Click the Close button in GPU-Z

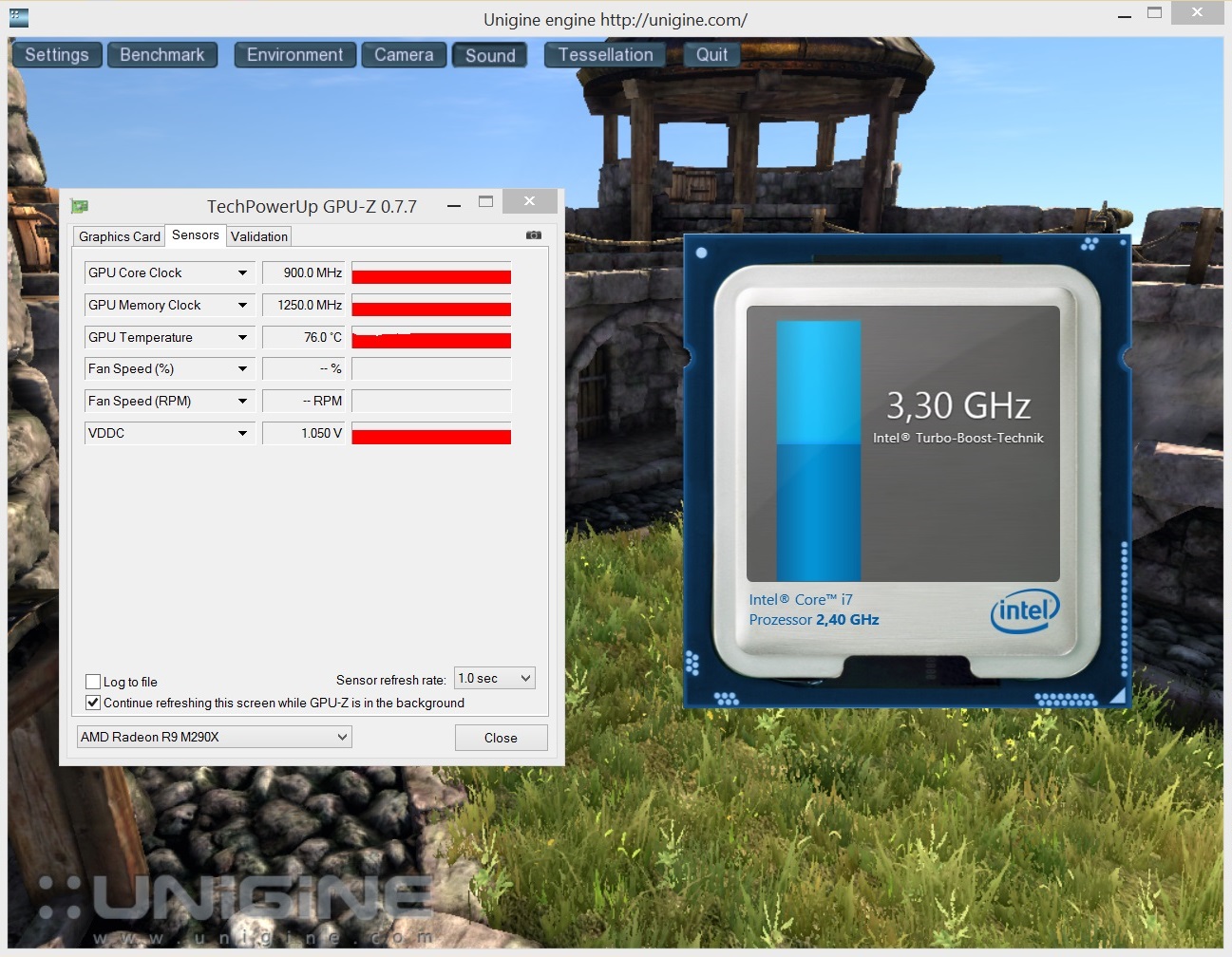point(501,738)
